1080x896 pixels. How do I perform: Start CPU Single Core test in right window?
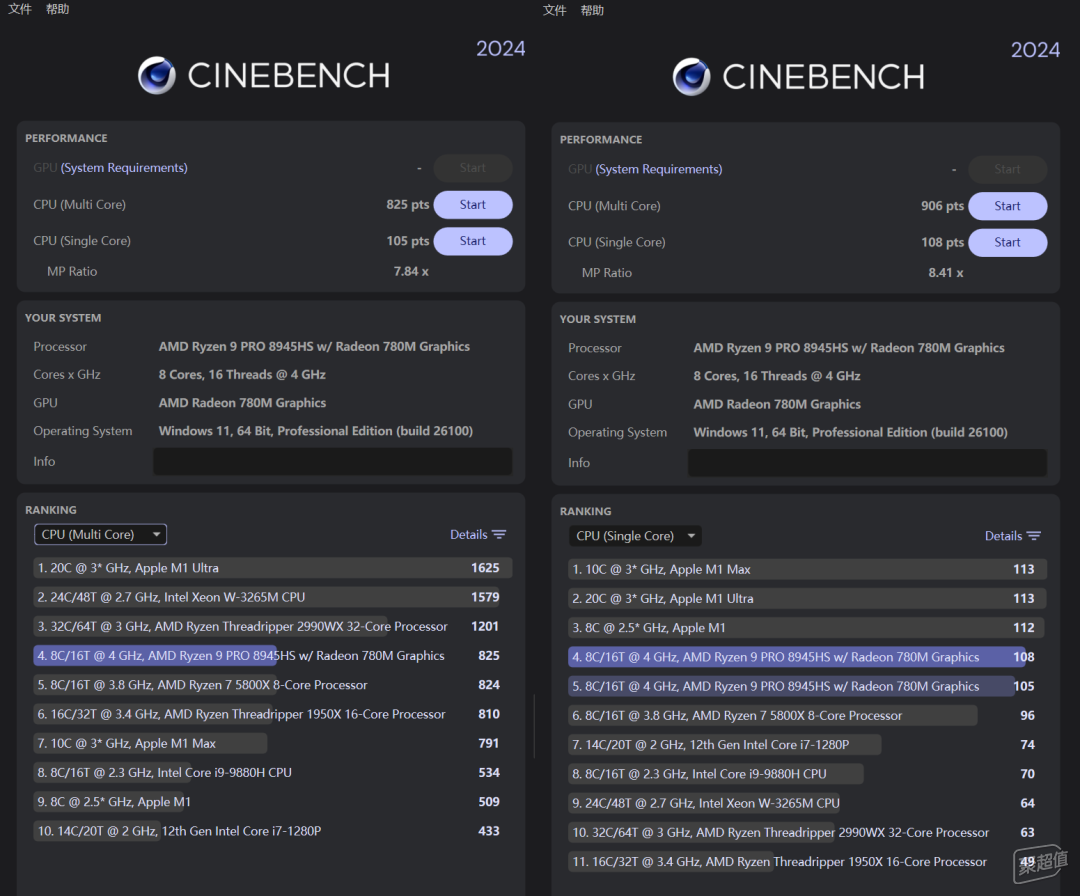click(x=1007, y=242)
